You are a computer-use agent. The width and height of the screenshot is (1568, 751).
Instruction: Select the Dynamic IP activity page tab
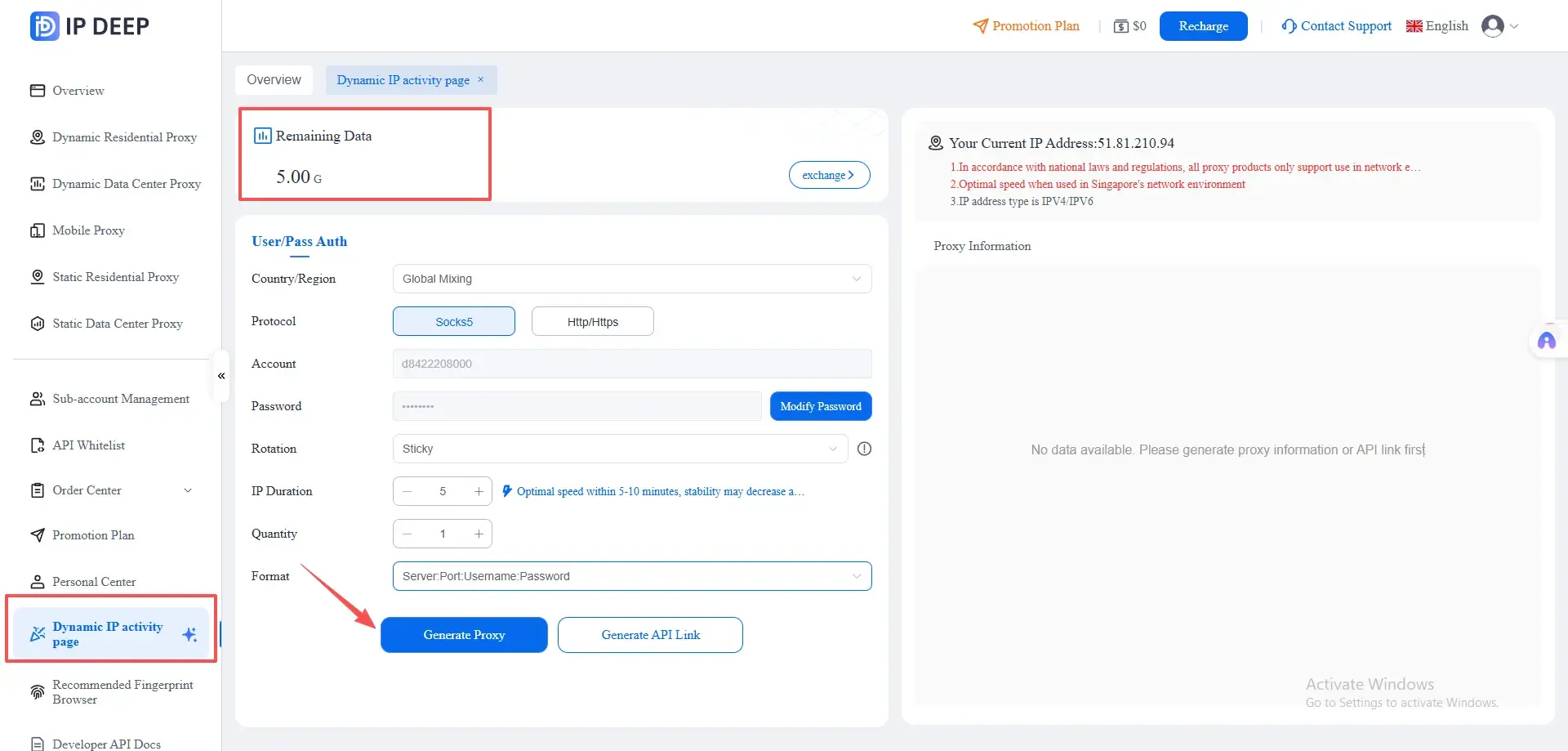403,80
